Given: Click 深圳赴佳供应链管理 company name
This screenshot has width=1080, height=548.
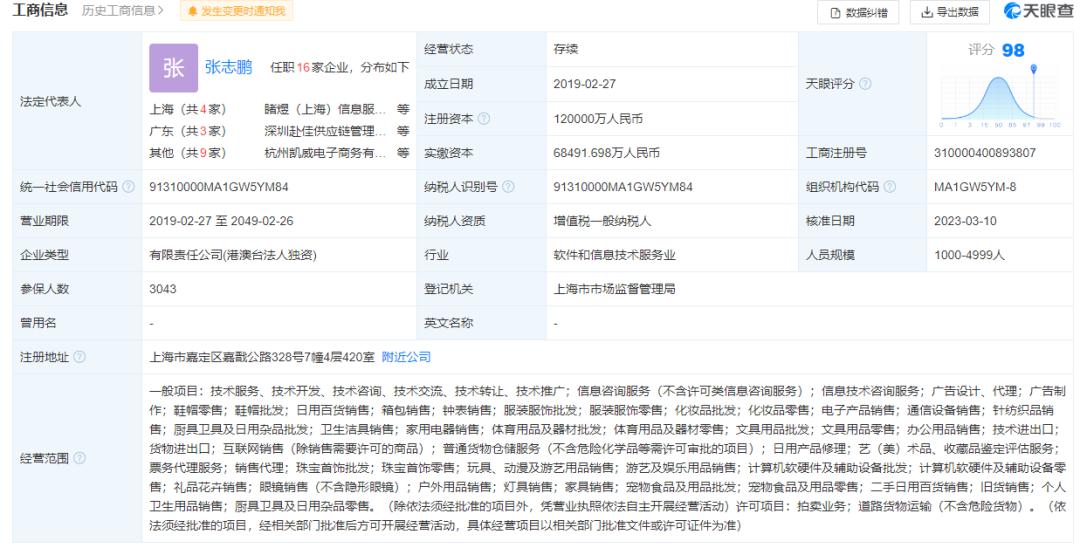Looking at the screenshot, I should pyautogui.click(x=325, y=131).
